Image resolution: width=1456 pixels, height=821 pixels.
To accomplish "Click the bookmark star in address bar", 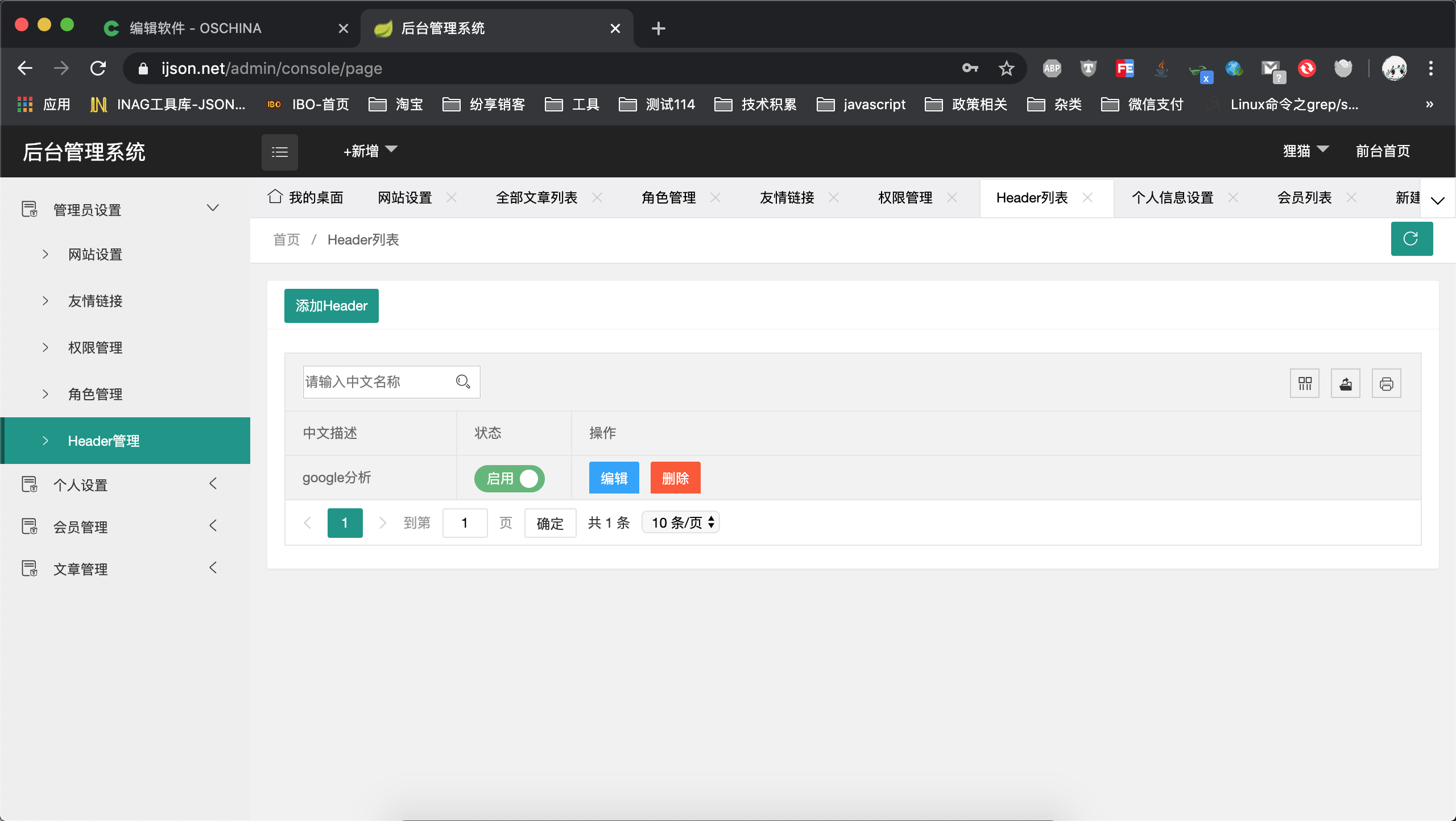I will pos(1006,68).
